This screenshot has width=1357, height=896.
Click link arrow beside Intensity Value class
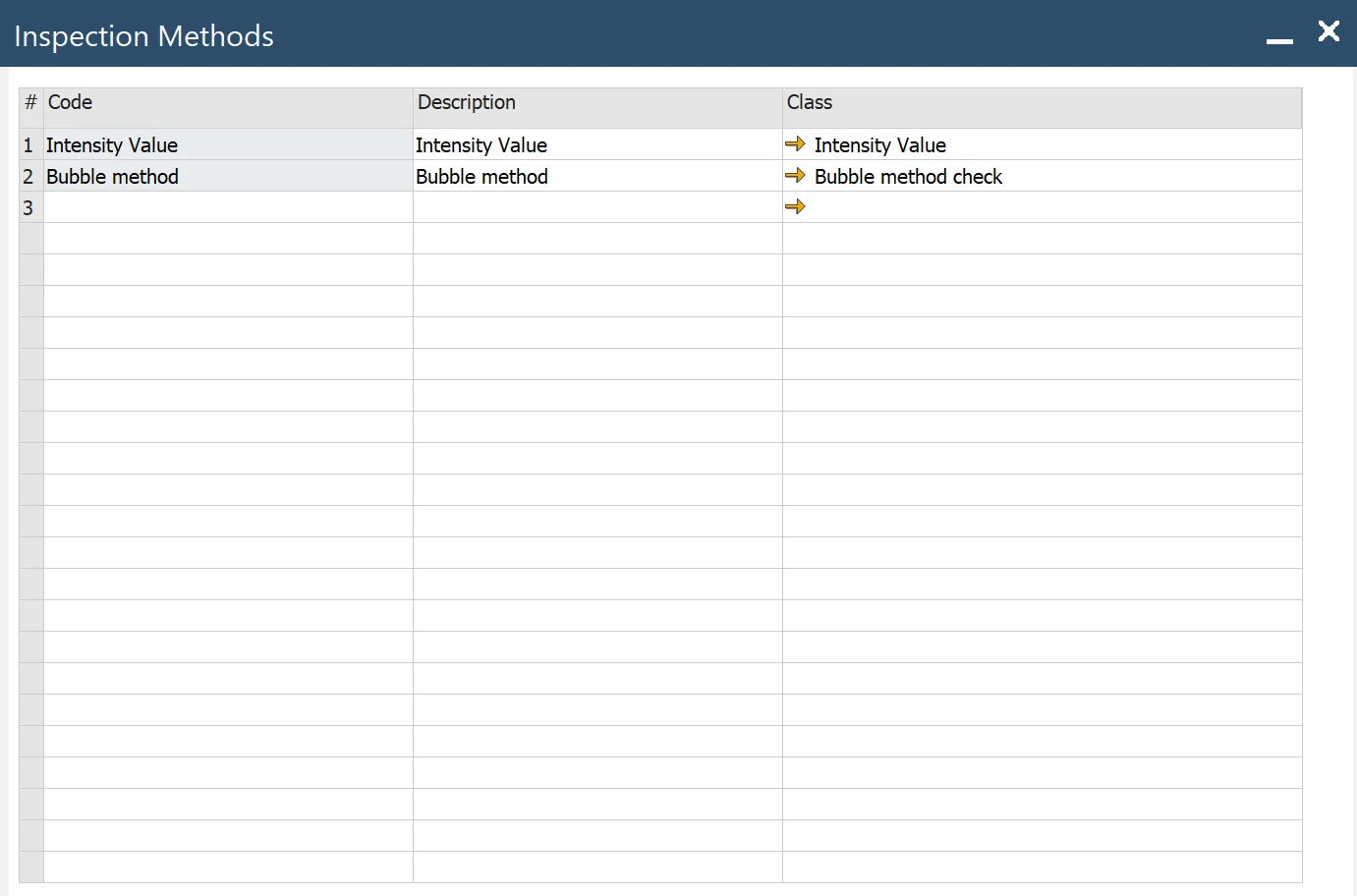[795, 144]
